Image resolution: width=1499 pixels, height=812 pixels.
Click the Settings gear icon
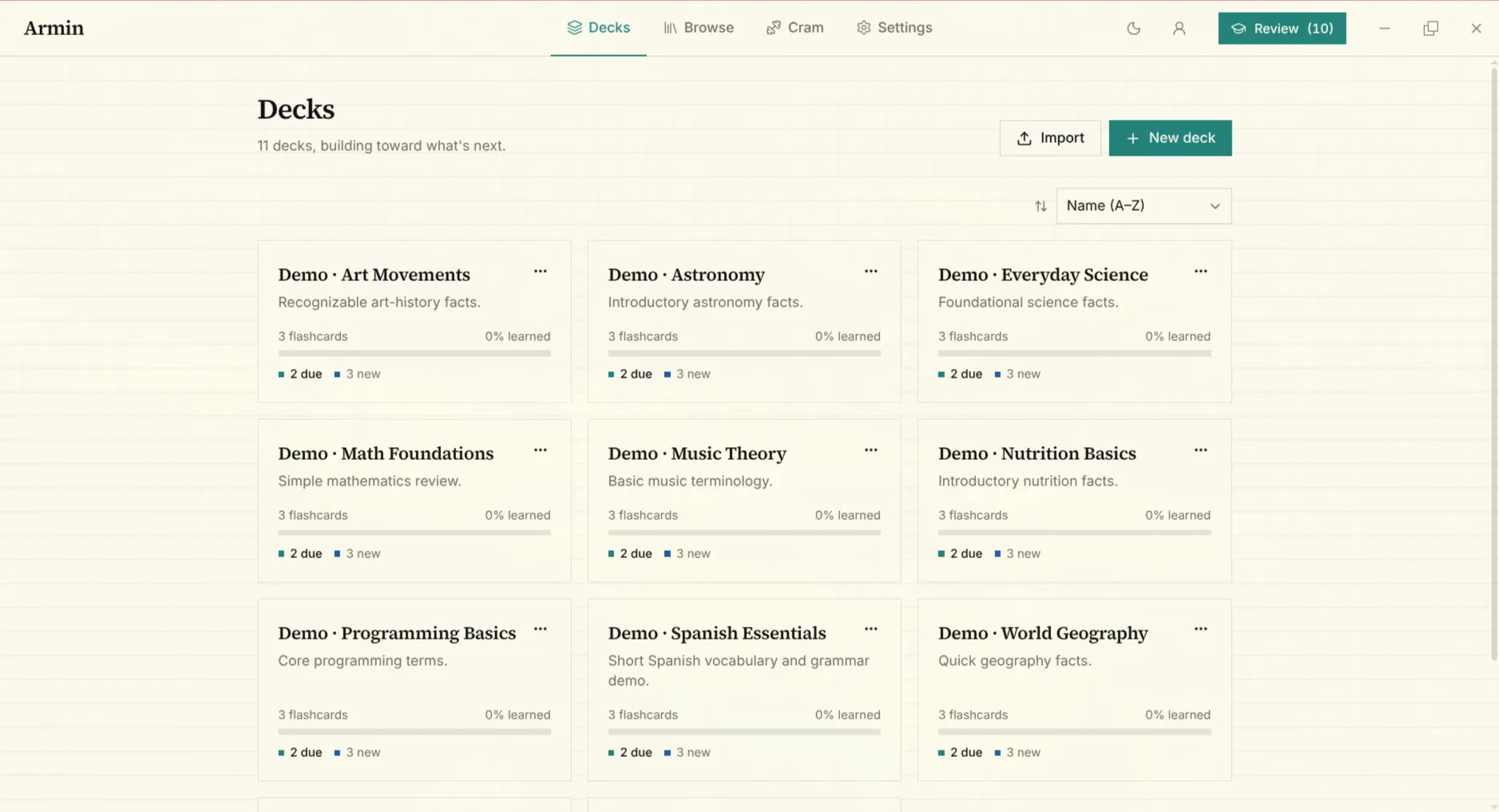coord(863,28)
